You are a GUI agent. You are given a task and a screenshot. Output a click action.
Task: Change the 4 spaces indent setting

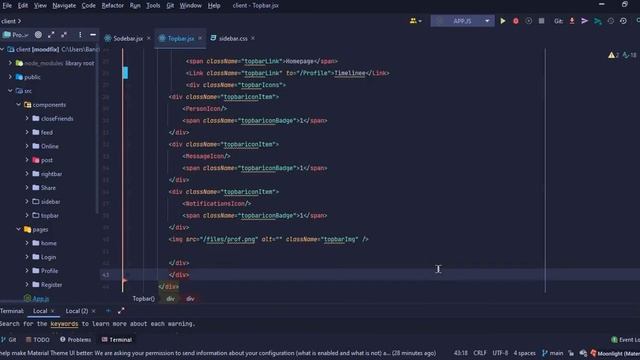coord(524,353)
